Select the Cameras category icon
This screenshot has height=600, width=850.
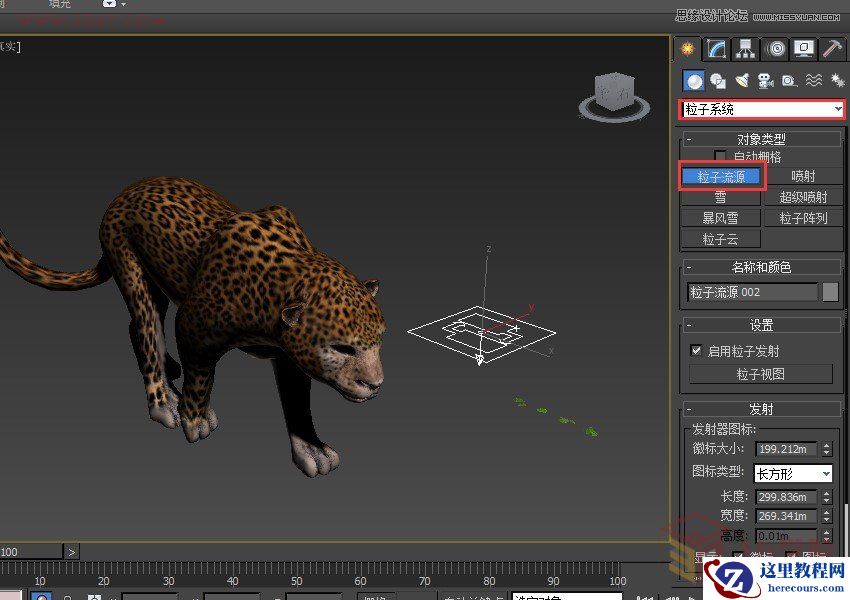click(x=765, y=81)
